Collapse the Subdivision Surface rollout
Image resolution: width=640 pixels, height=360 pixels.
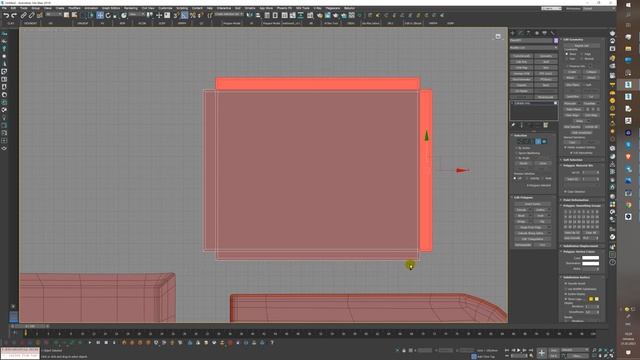pos(576,278)
